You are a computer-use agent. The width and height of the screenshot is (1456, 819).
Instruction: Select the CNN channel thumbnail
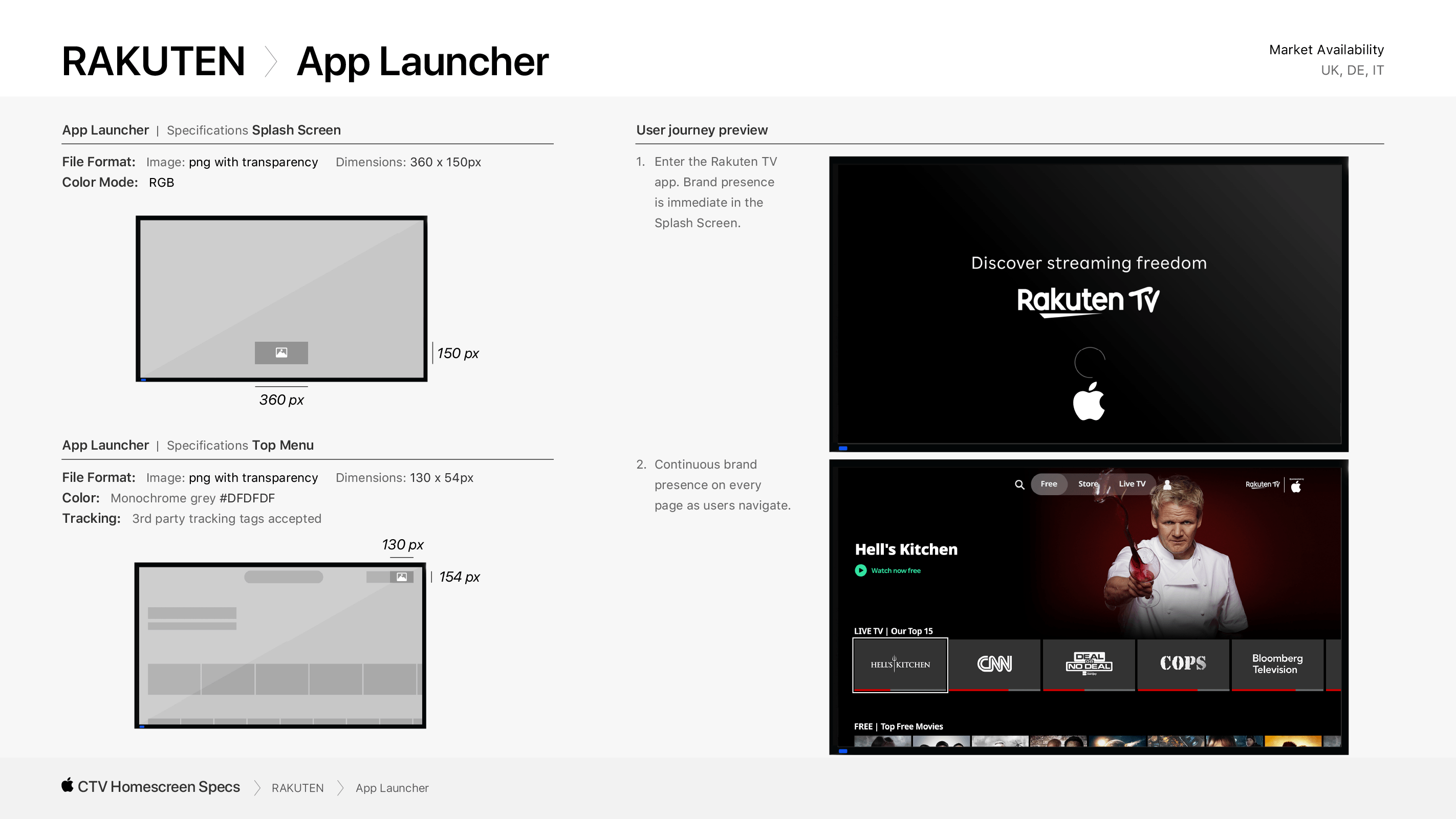pos(994,664)
